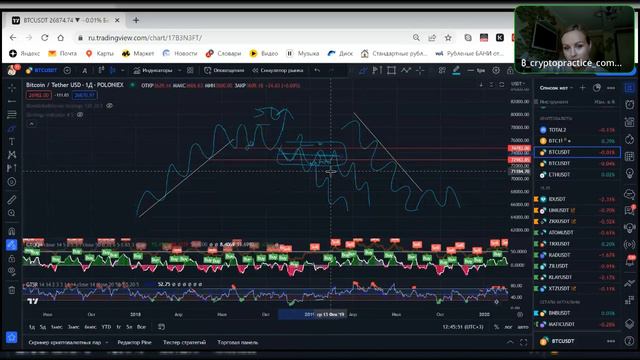Click the browser address bar URL
Screen dimensions: 640x360
click(145, 38)
